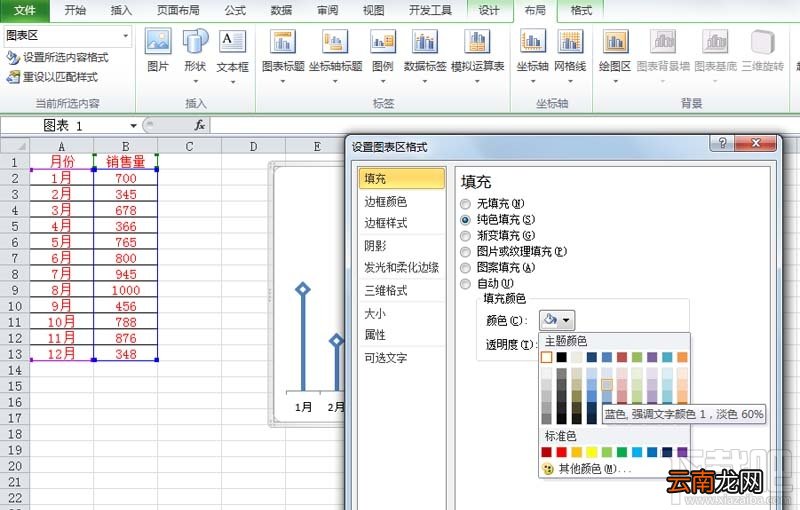This screenshot has width=800, height=510.
Task: Switch to the 数据 Data tab
Action: [x=281, y=11]
